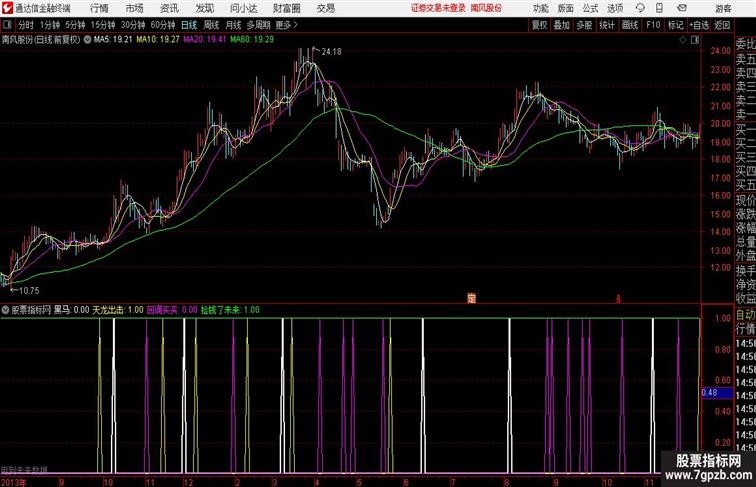Switch to the 分时 period tab
756x487 pixels.
[26, 25]
